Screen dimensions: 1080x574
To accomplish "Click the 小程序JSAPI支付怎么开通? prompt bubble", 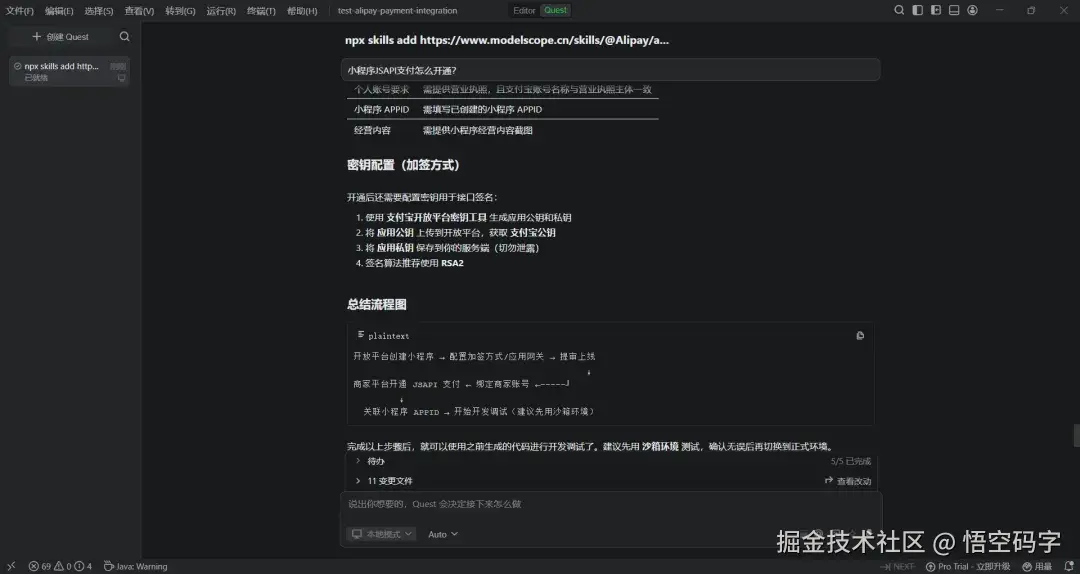I will (x=610, y=70).
